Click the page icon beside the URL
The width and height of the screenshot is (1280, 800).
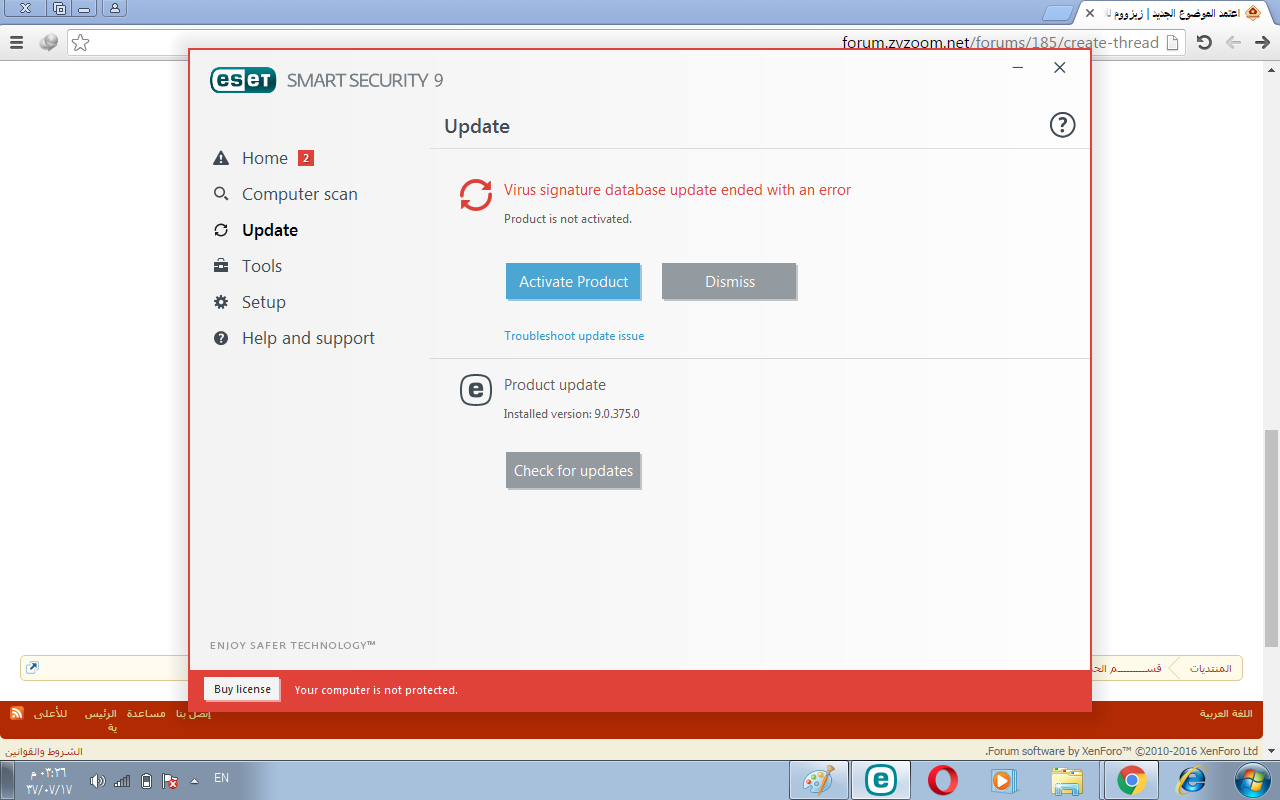pos(1173,43)
